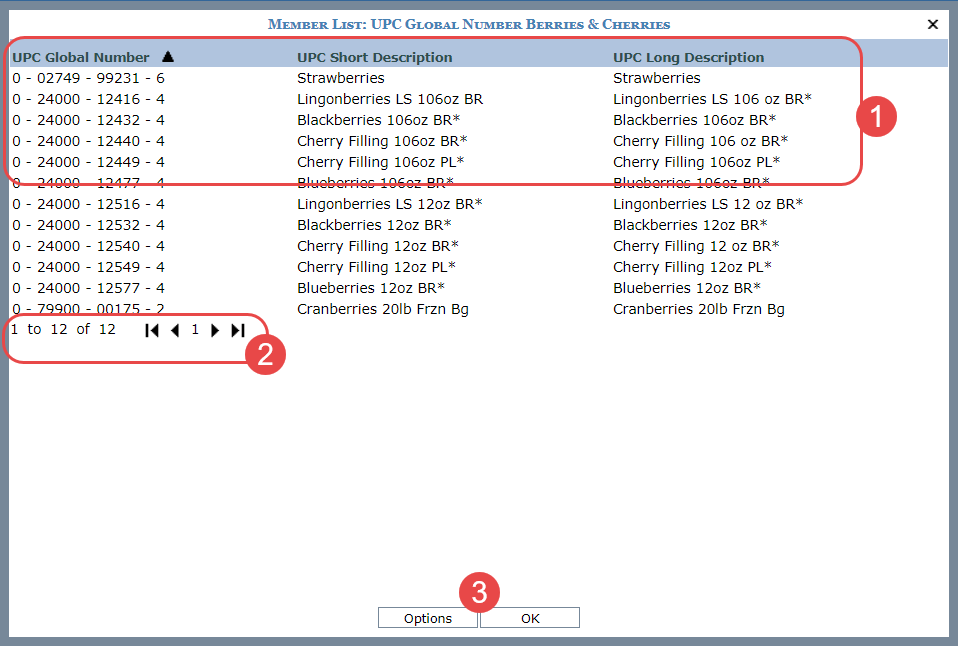Viewport: 958px width, 646px height.
Task: Click Cherry Filling 106oz PL* short description
Action: point(380,162)
